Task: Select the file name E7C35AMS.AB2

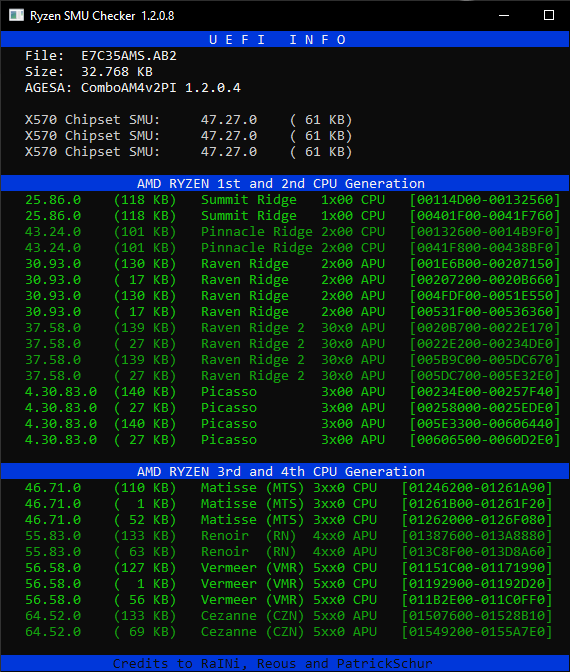Action: coord(129,56)
